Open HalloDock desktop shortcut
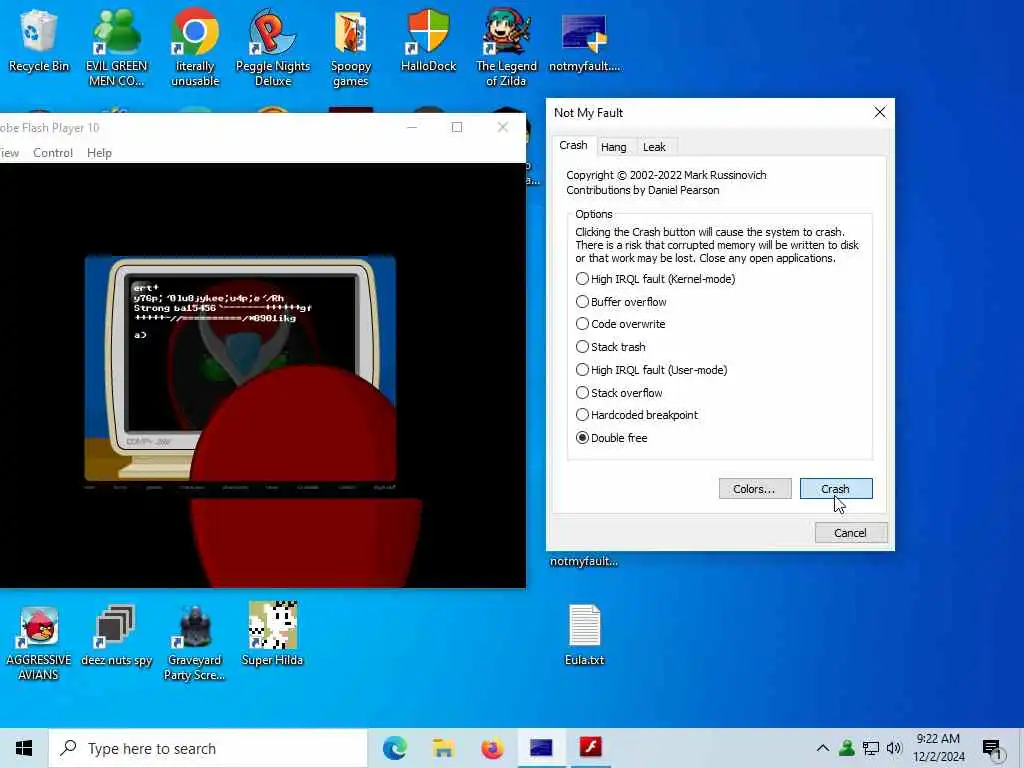Viewport: 1024px width, 768px height. pos(428,40)
